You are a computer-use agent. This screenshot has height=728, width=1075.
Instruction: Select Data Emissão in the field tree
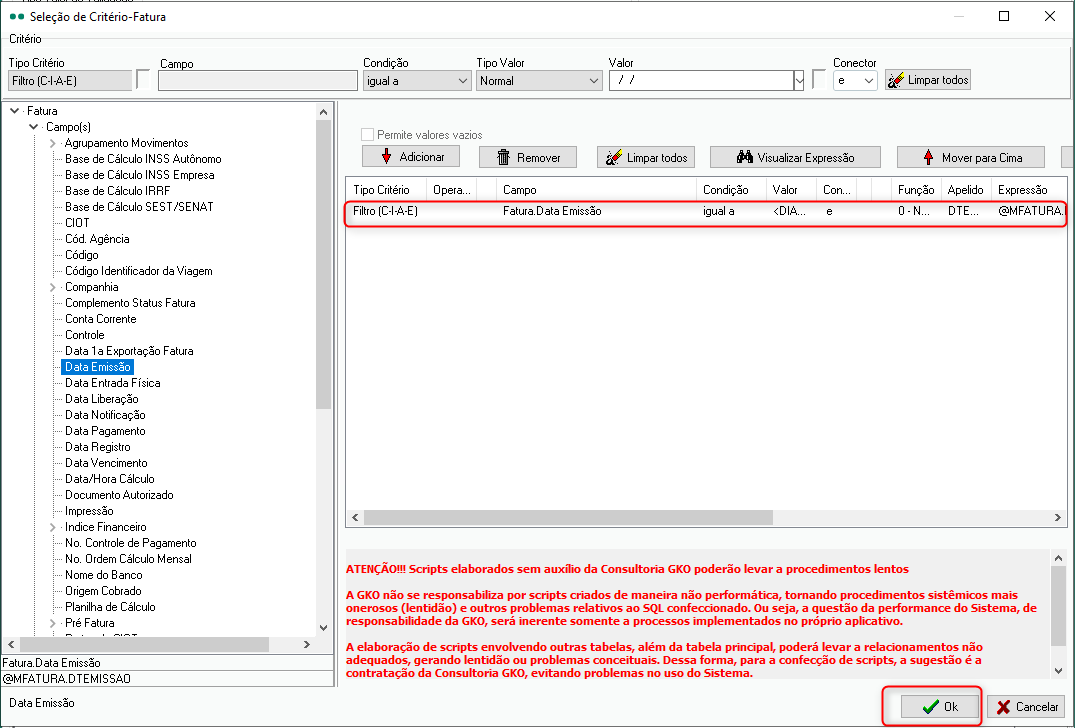coord(97,367)
